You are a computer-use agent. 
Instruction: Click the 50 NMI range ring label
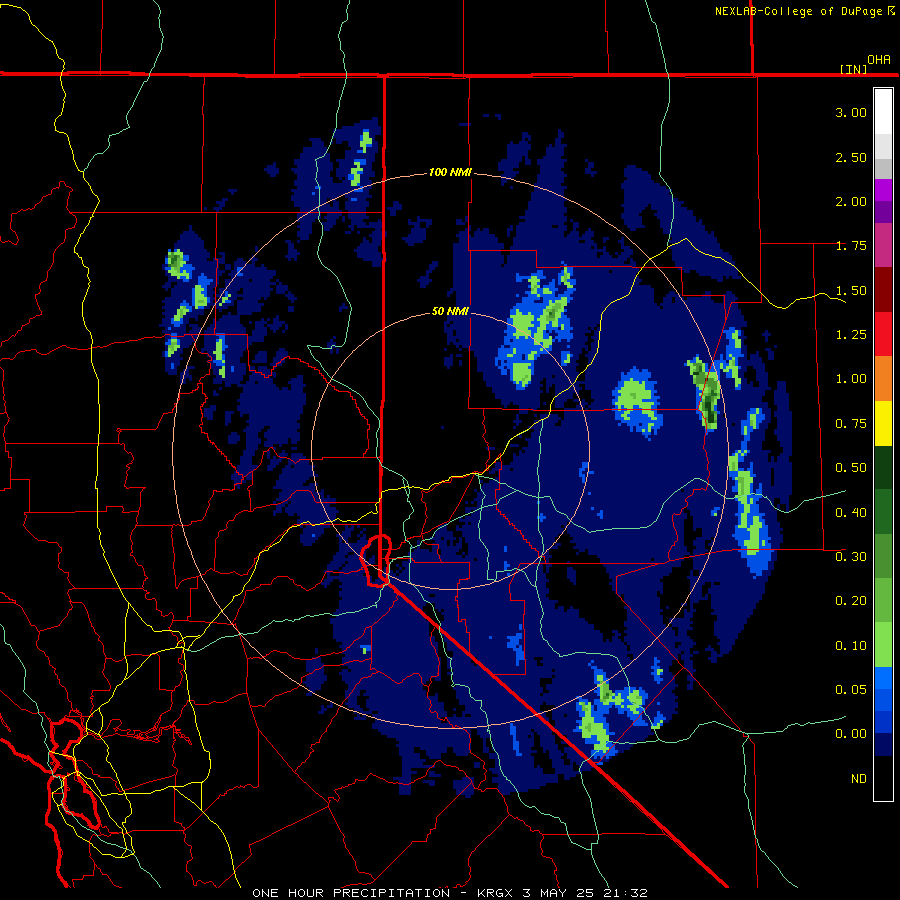[x=450, y=311]
